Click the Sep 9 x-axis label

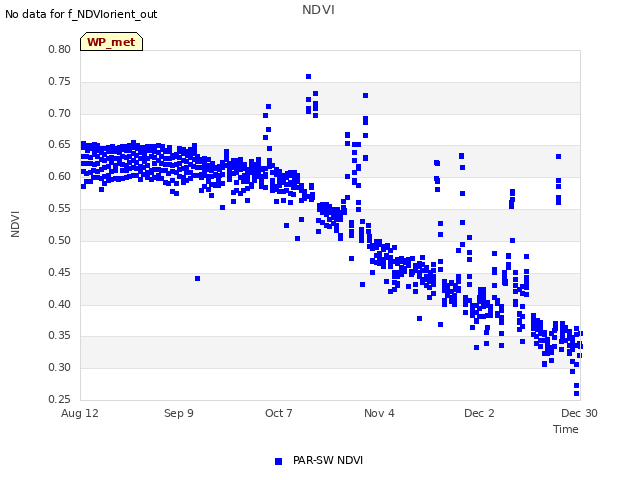tap(179, 413)
